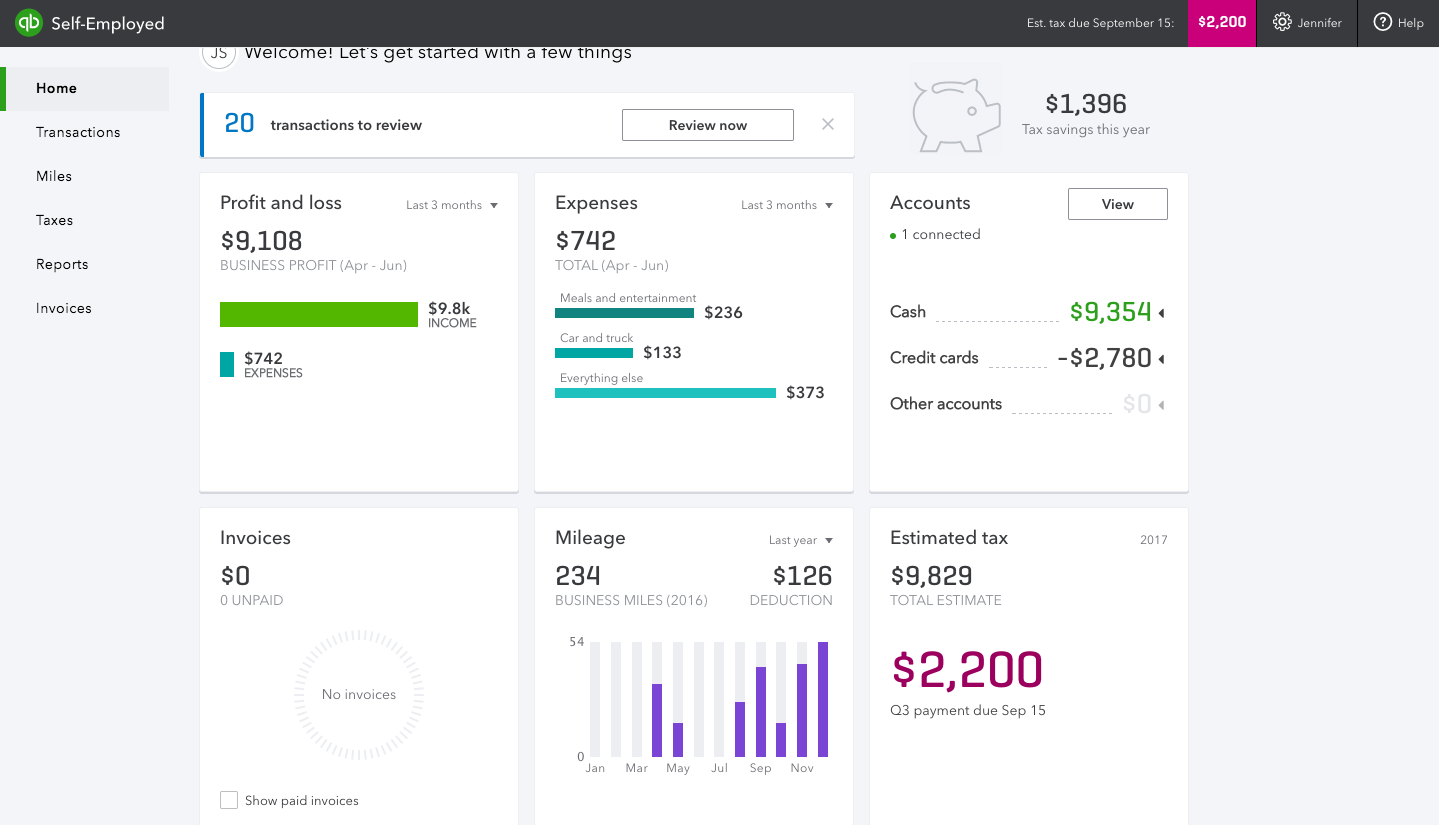The height and width of the screenshot is (825, 1439).
Task: Click the $9.8k INCOME label
Action: [x=452, y=314]
